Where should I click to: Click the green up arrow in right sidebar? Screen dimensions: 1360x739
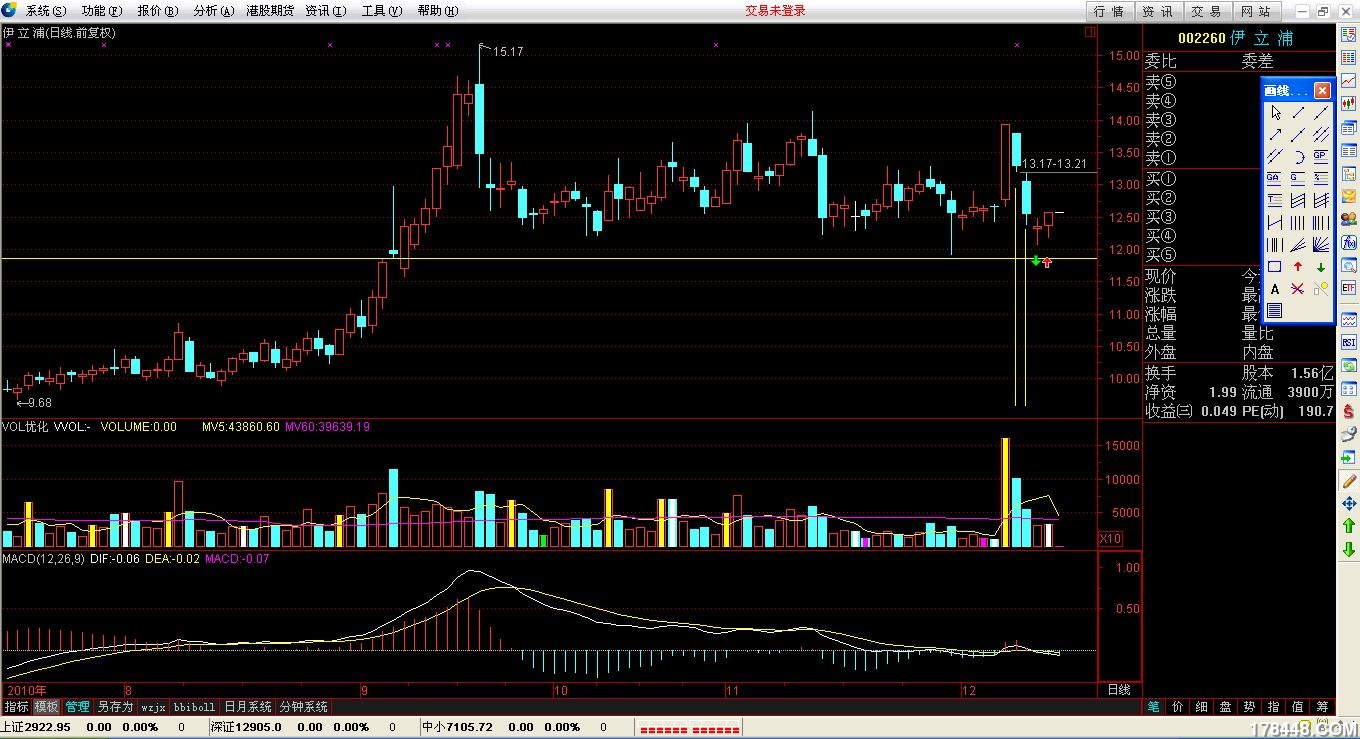1348,526
